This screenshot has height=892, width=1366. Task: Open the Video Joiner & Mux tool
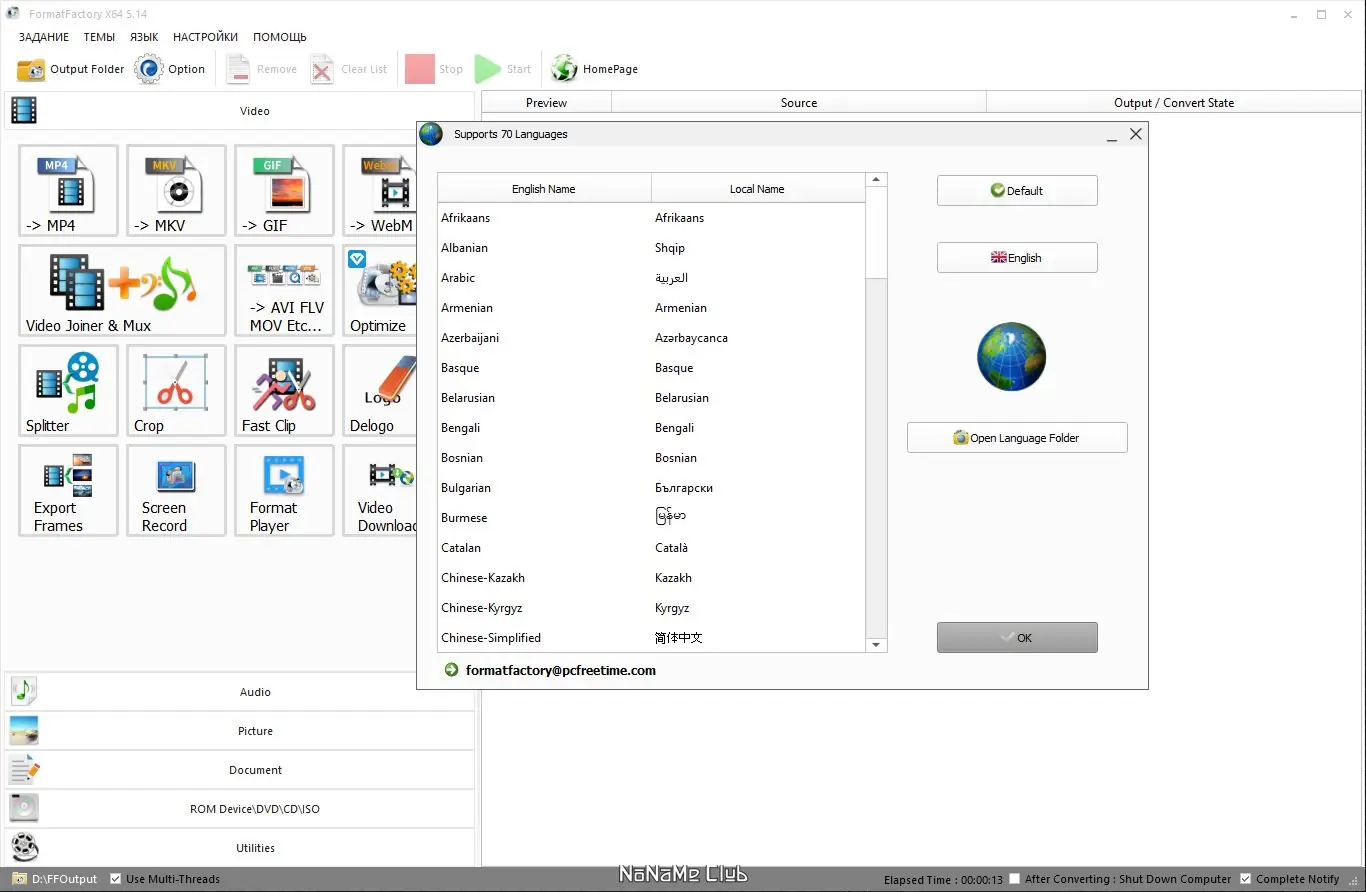(122, 290)
